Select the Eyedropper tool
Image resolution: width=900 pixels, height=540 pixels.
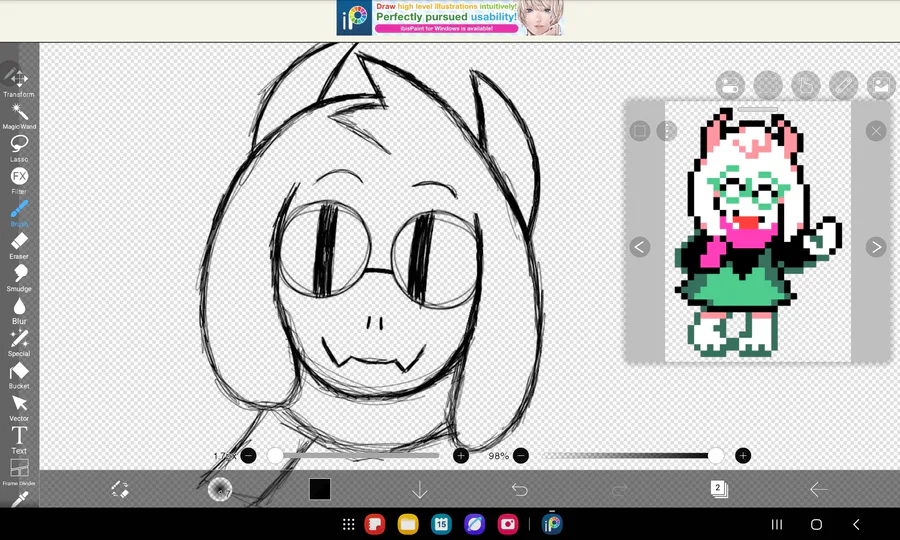coord(19,499)
